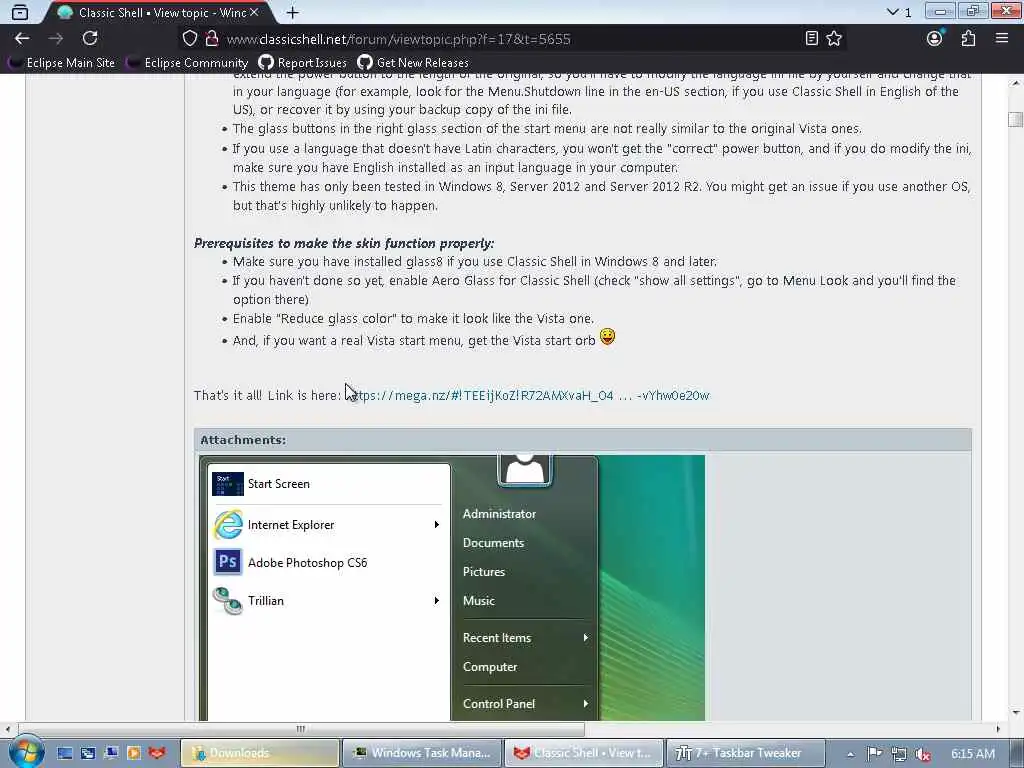
Task: Select Documents in start menu image
Action: tap(493, 543)
